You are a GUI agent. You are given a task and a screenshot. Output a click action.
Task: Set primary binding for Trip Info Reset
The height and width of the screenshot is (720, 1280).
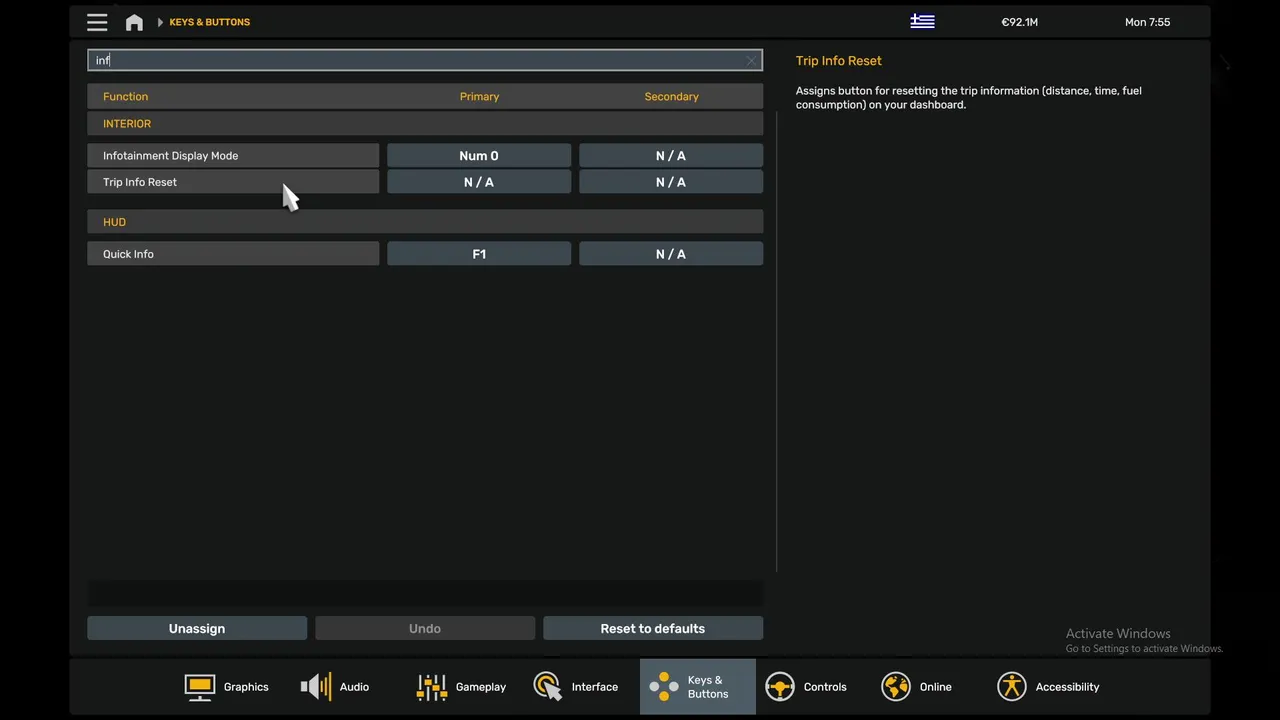pyautogui.click(x=479, y=182)
